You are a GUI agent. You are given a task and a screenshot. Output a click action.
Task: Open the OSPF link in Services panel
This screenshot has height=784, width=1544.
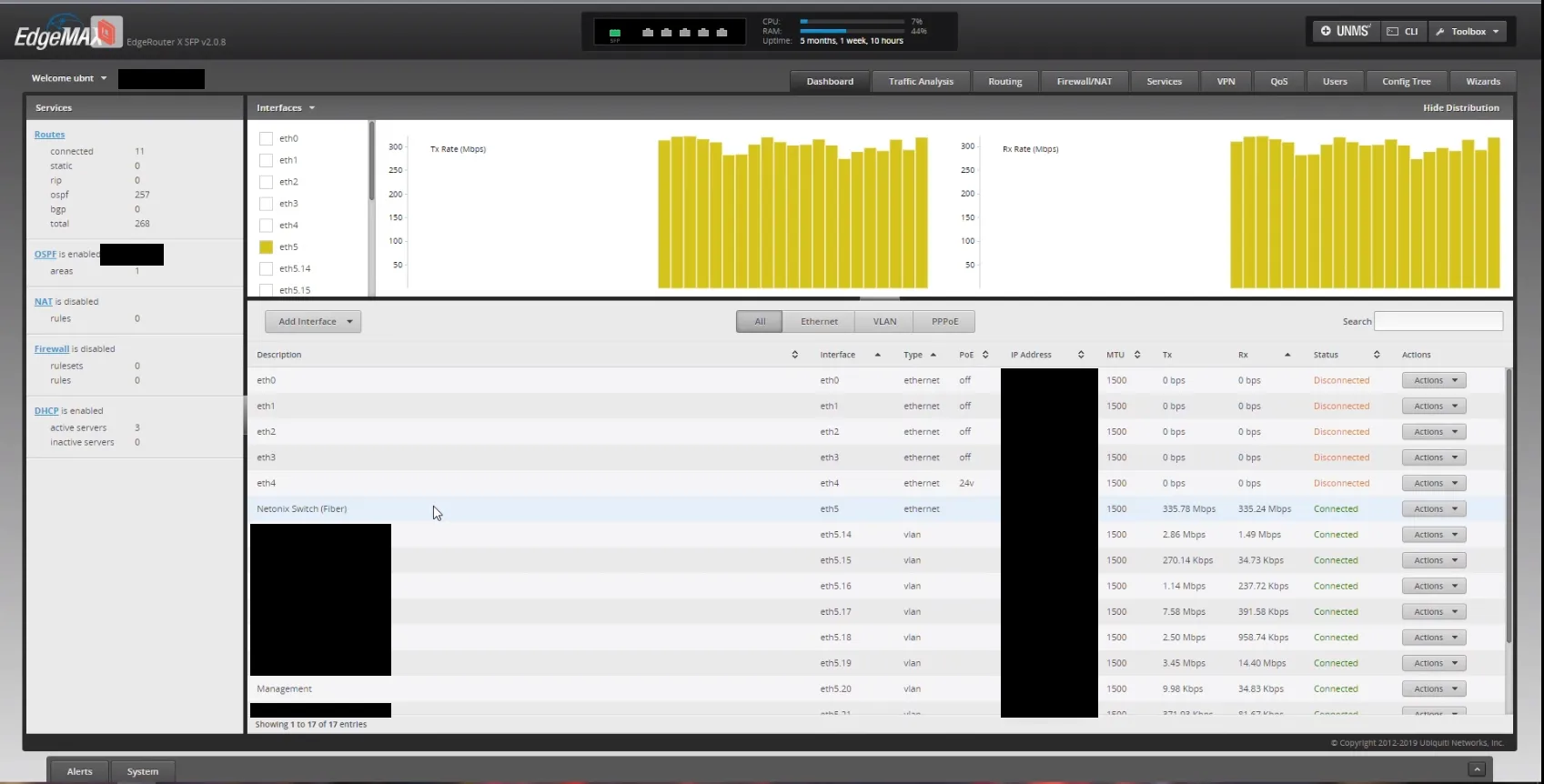pos(45,255)
